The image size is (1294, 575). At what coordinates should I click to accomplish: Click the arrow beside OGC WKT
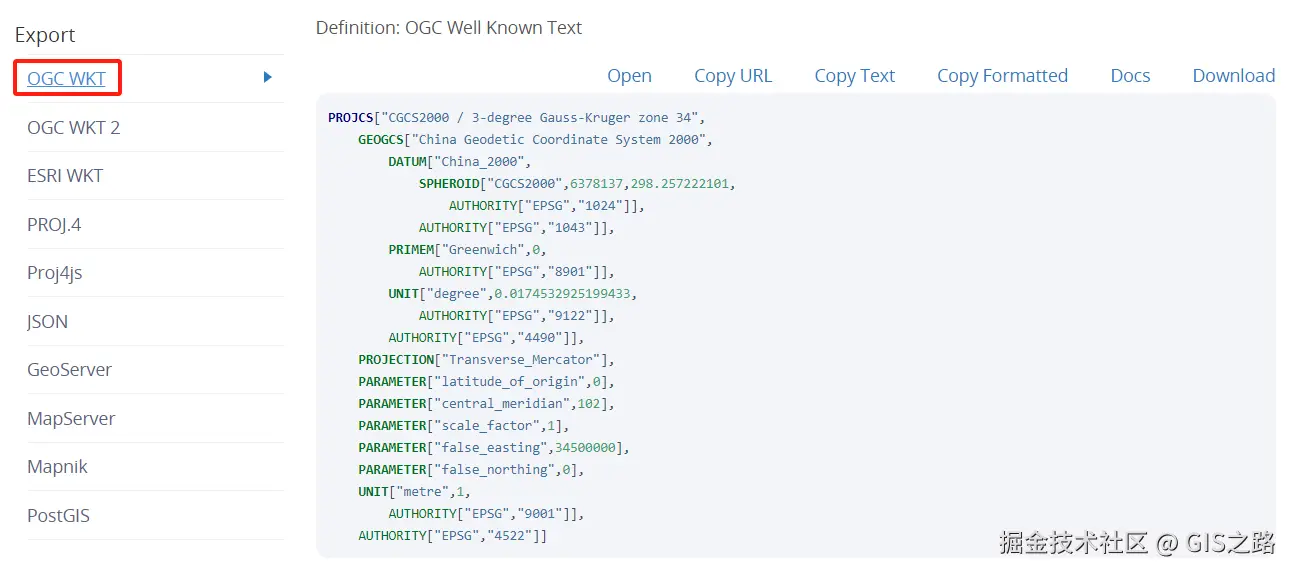tap(267, 77)
